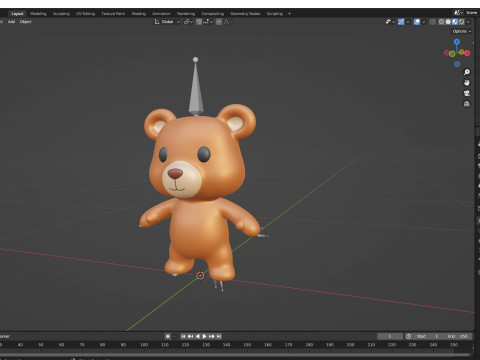Jump to timeline end frame
The height and width of the screenshot is (360, 480).
219,336
